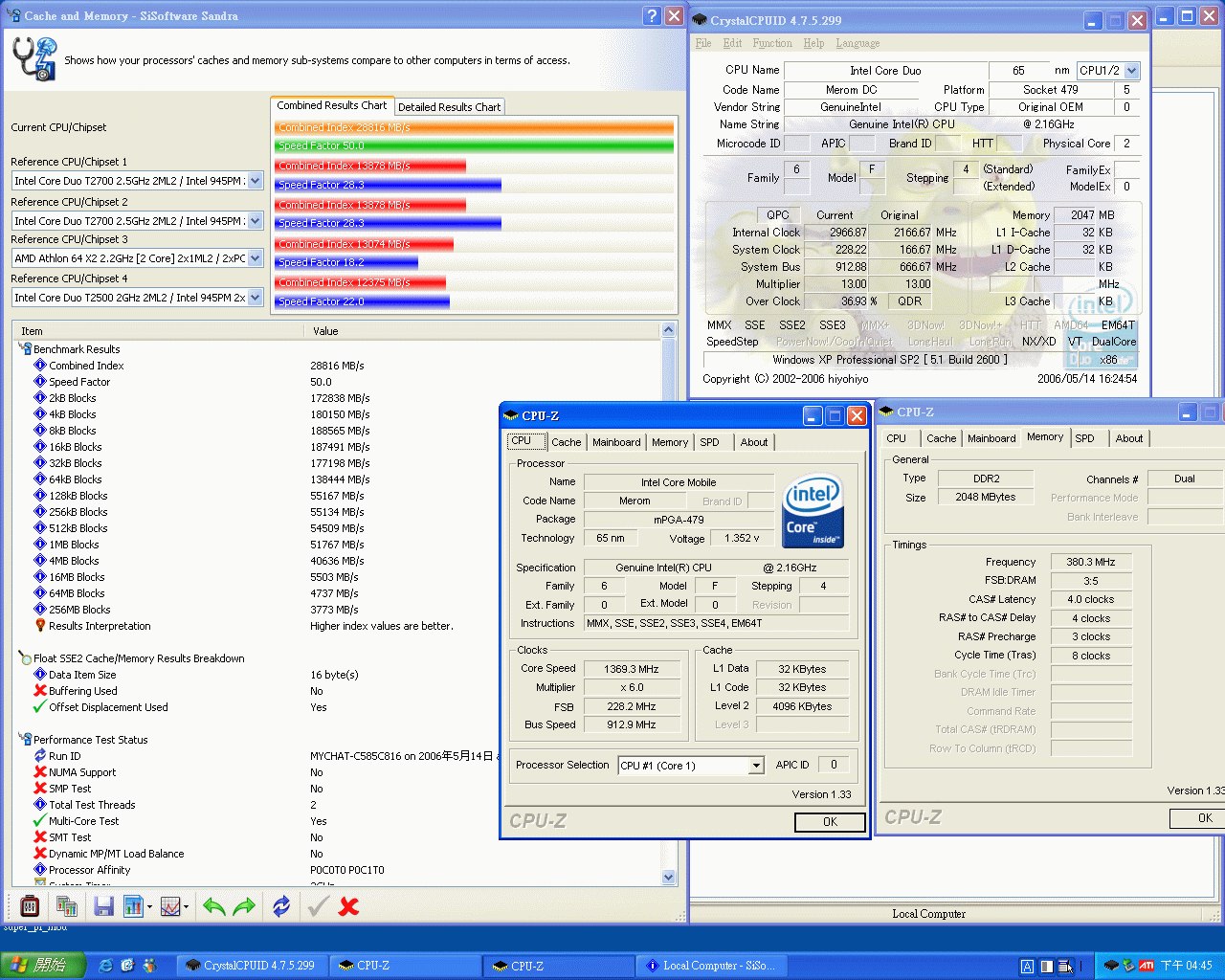The image size is (1225, 980).
Task: Click the green forward arrow icon
Action: [x=245, y=905]
